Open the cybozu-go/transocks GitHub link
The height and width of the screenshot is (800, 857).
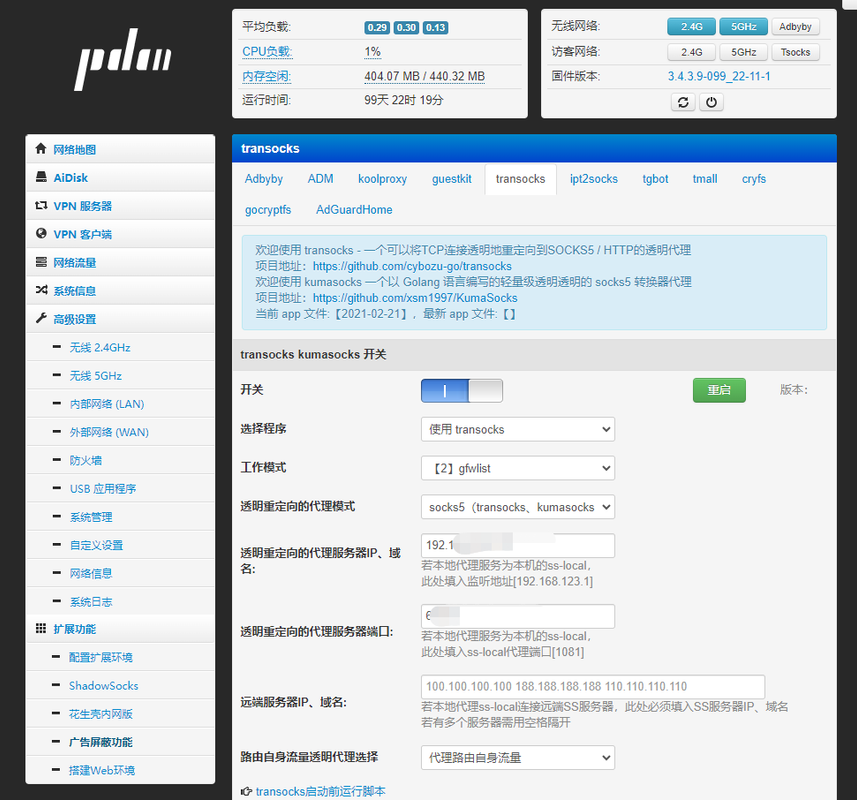(412, 266)
